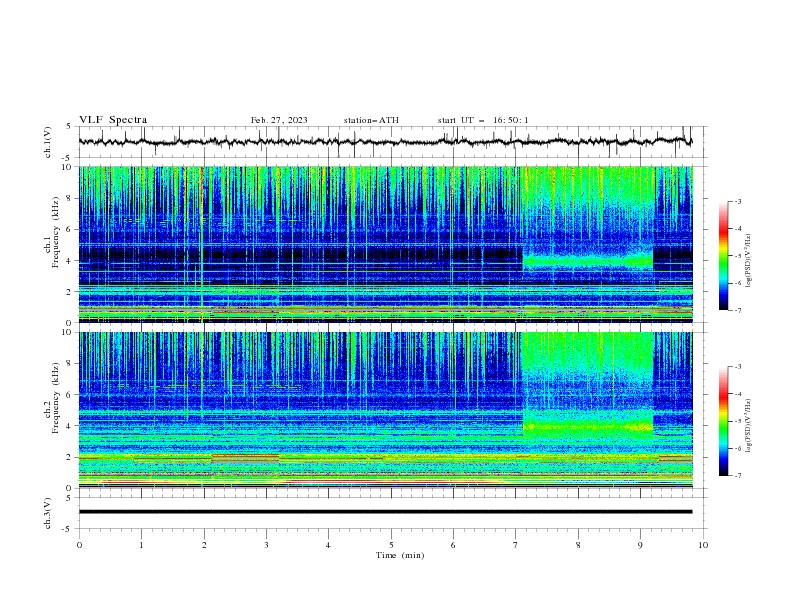Image resolution: width=792 pixels, height=612 pixels.
Task: Click ch.1 spectrogram frequency tick "6"
Action: pyautogui.click(x=70, y=230)
